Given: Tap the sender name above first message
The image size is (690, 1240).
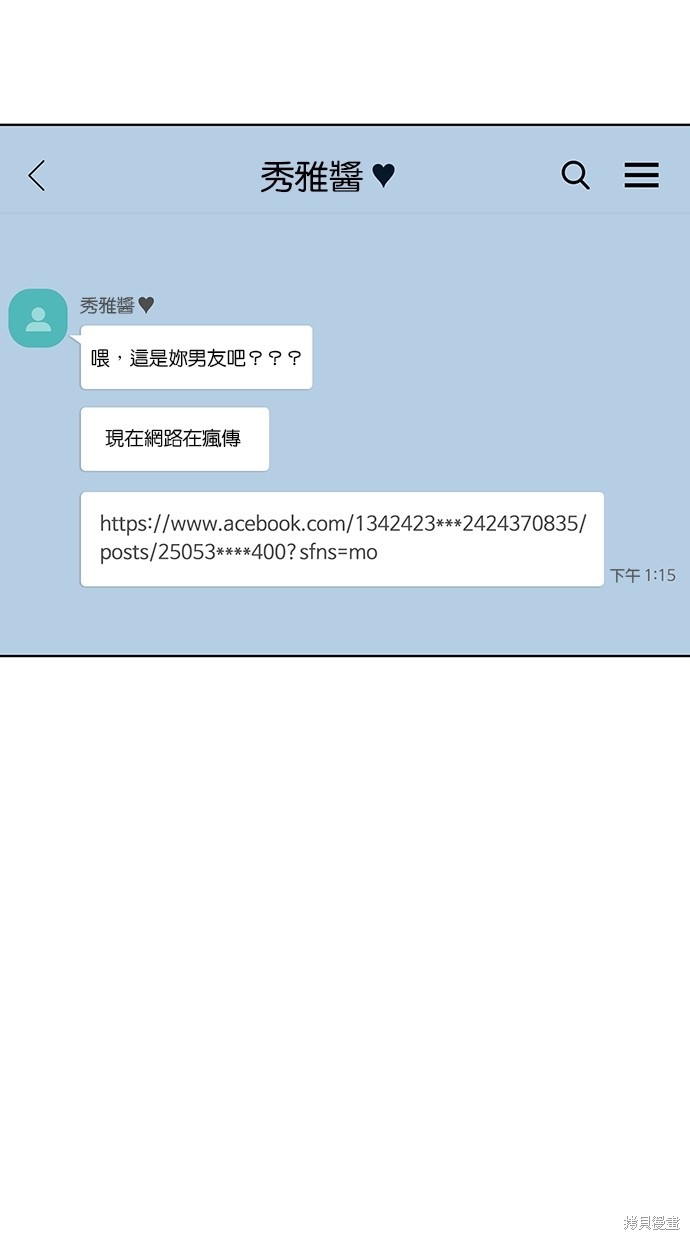Looking at the screenshot, I should pyautogui.click(x=107, y=305).
